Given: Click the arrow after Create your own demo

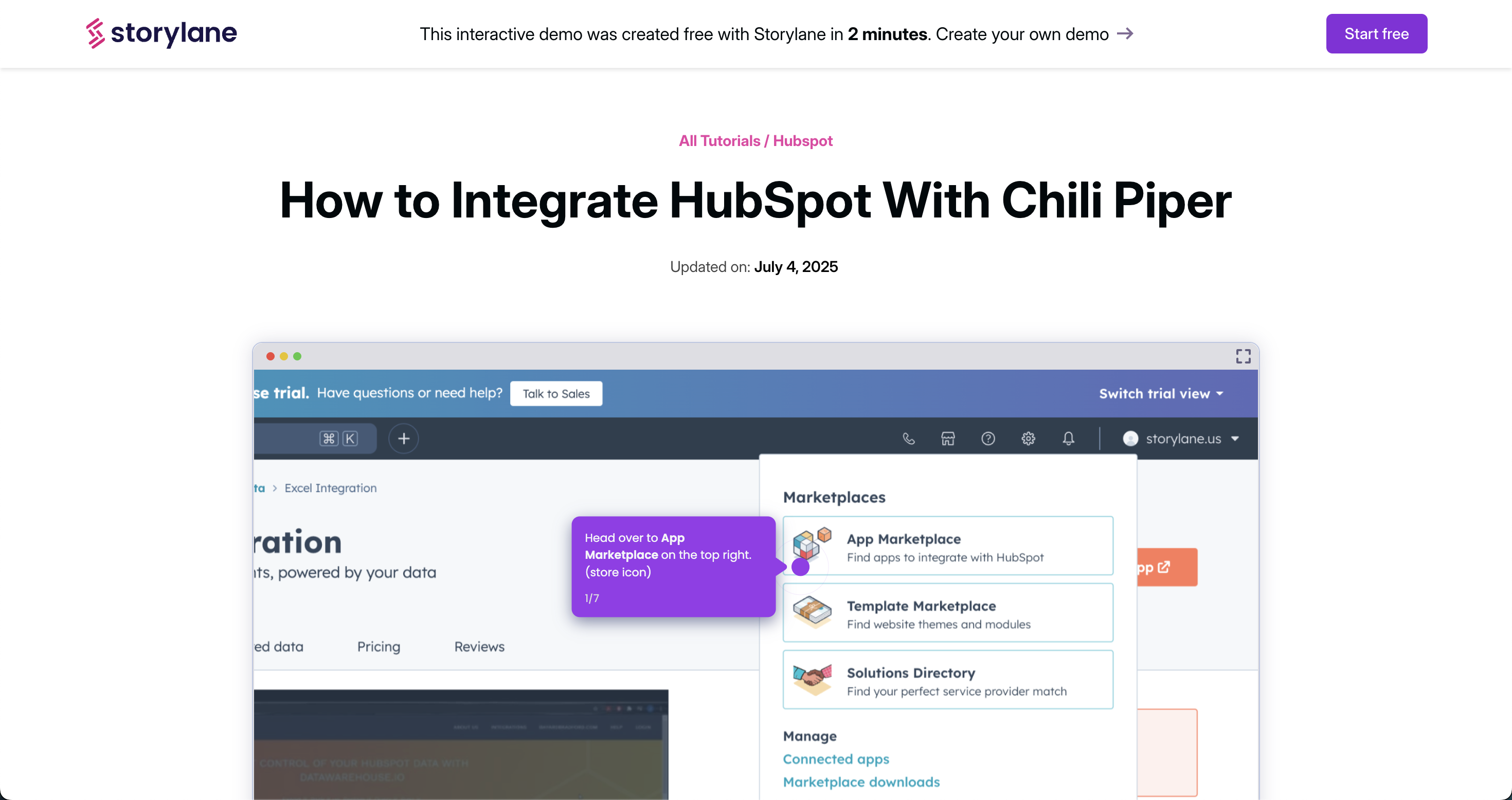Looking at the screenshot, I should tap(1125, 33).
